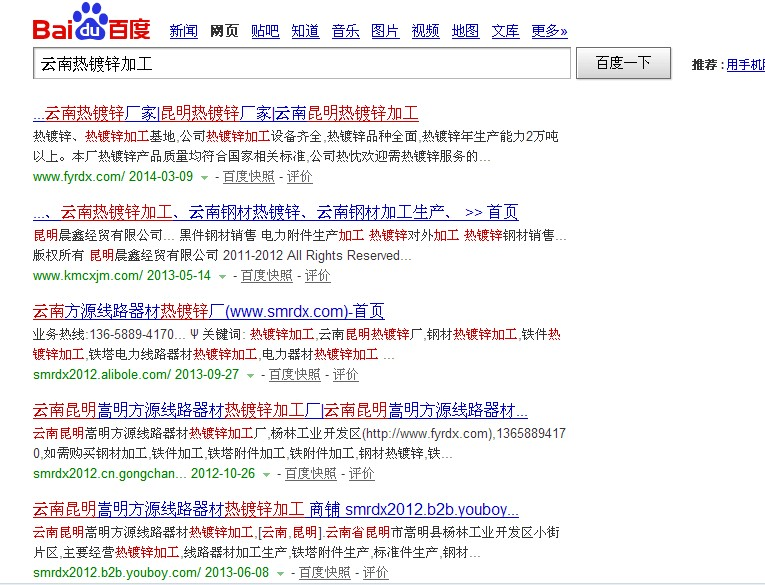Switch to the 贴吧 tab
This screenshot has width=765, height=585.
tap(265, 31)
